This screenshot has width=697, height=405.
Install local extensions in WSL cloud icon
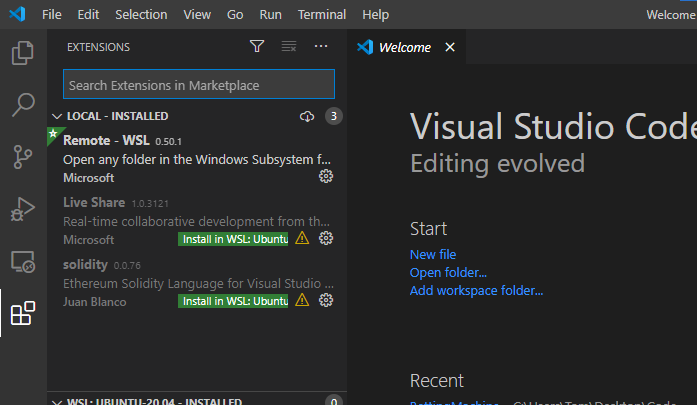[x=307, y=116]
